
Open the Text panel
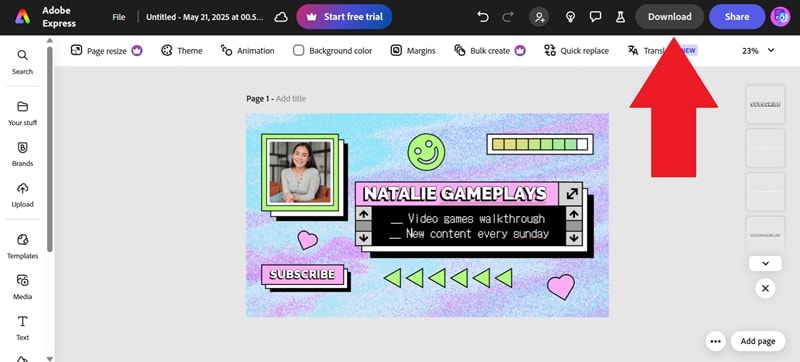[x=22, y=328]
